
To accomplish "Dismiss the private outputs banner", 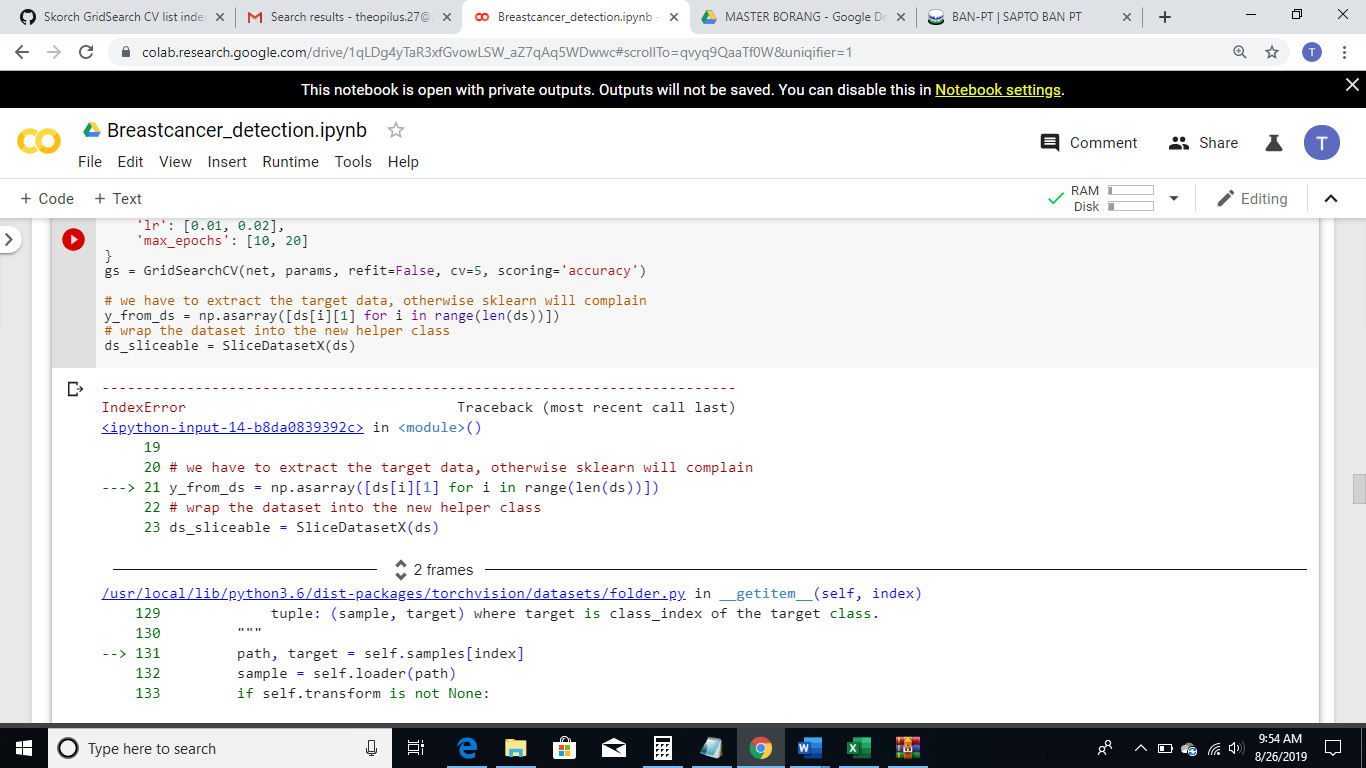I will 1352,85.
